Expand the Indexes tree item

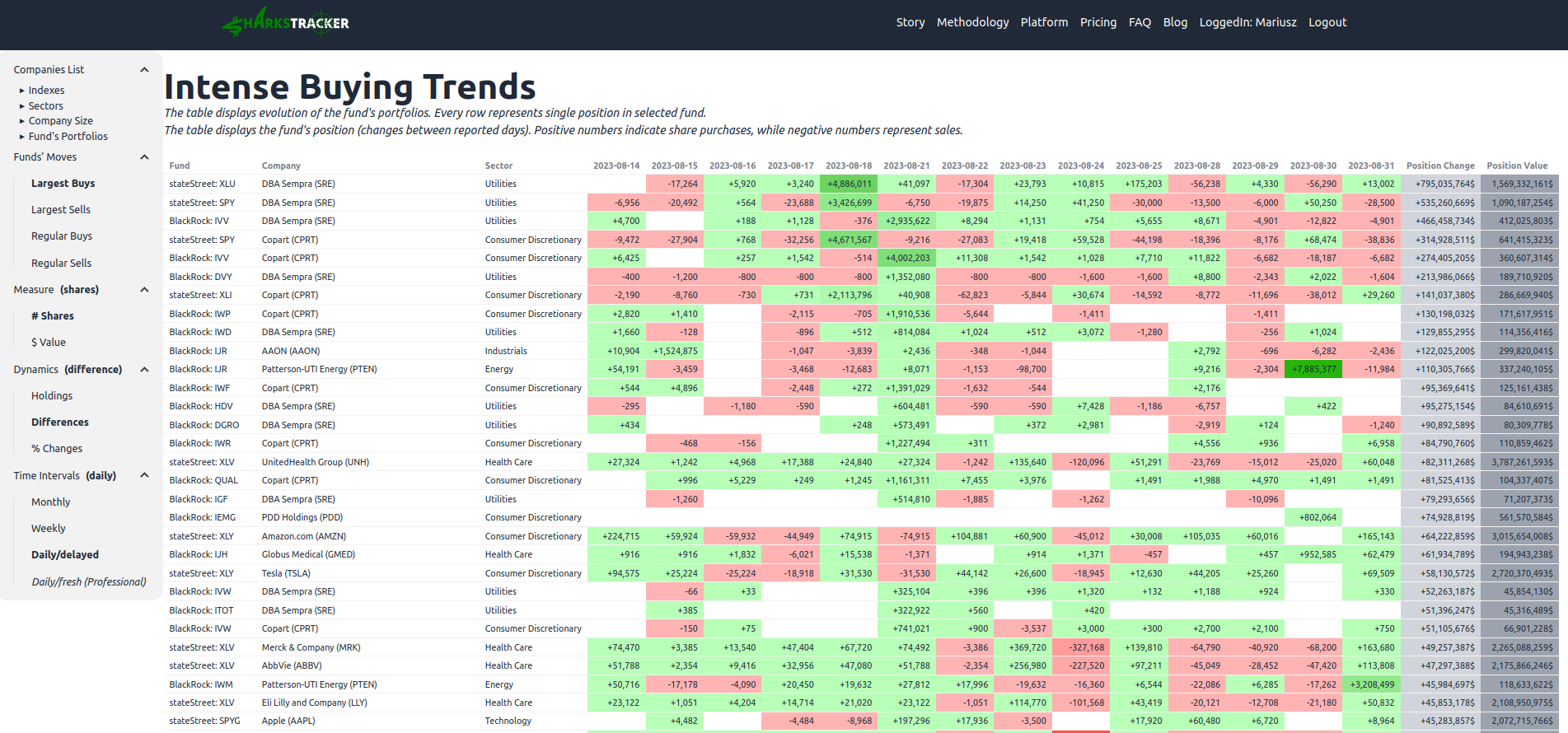tap(42, 91)
